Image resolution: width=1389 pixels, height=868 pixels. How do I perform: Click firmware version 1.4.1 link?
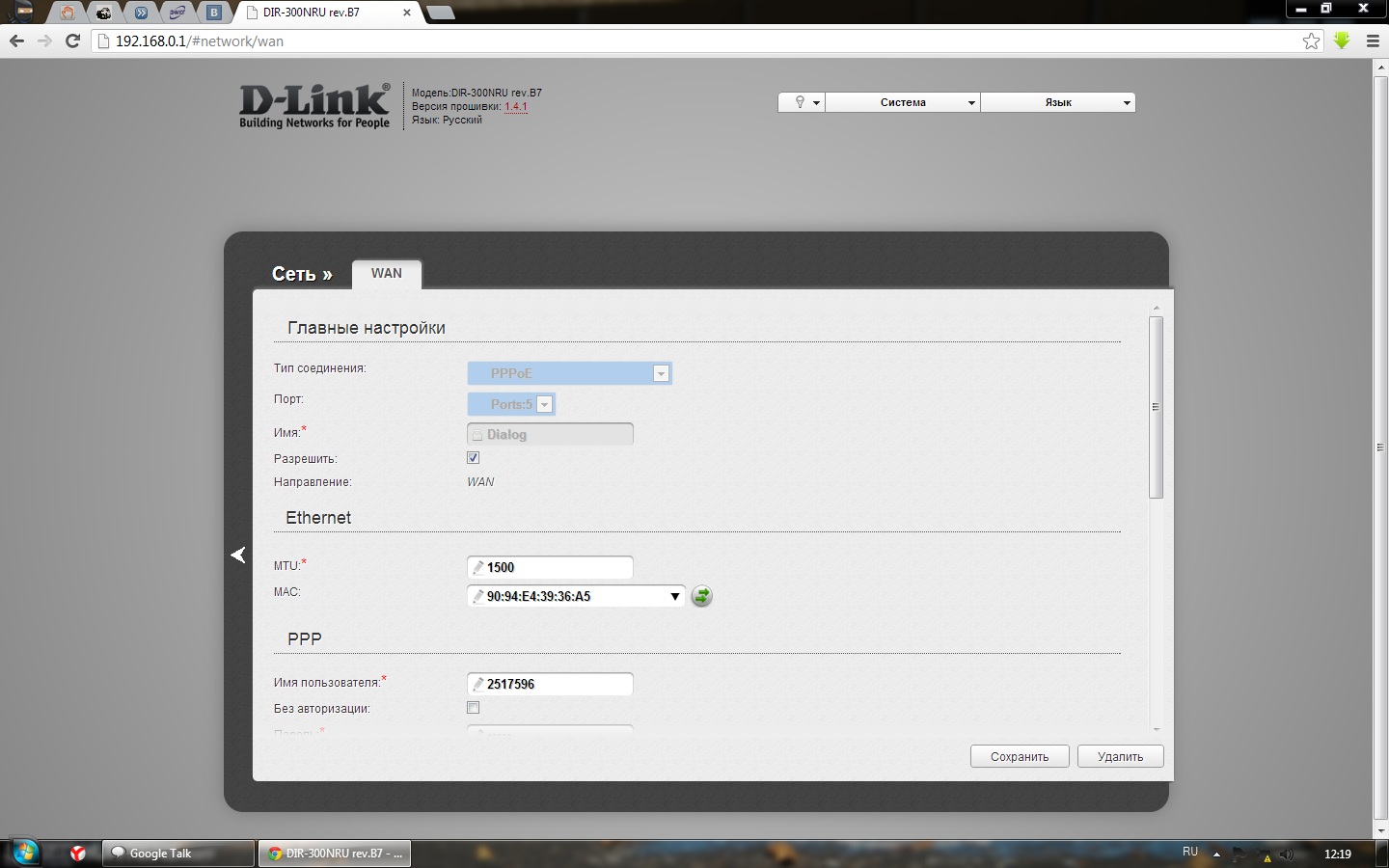point(516,107)
